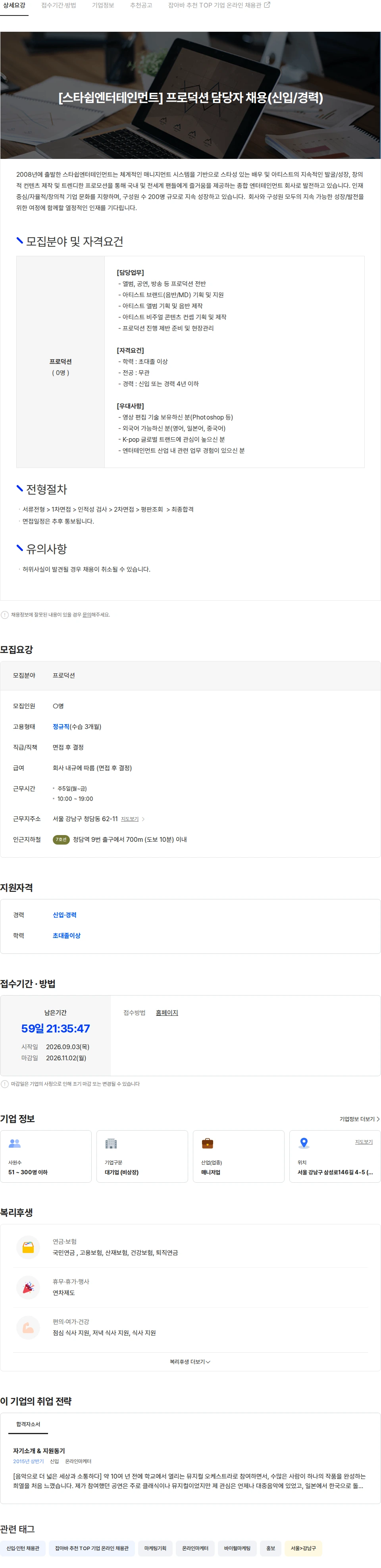
Task: Click the 바이럴마케팅 tag
Action: coord(237,1548)
